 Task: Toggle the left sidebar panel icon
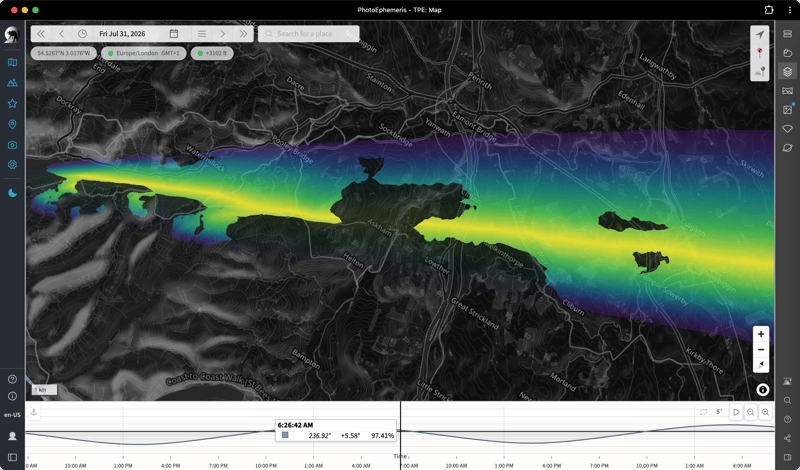coord(12,457)
